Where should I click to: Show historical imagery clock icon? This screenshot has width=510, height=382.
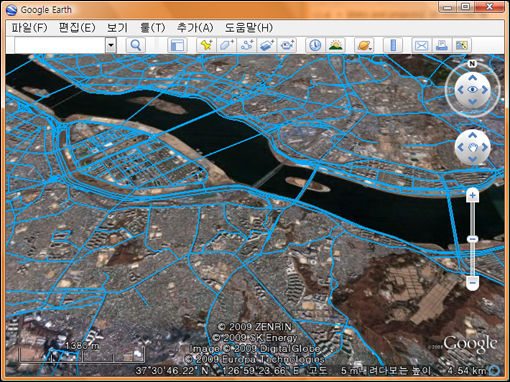(x=315, y=45)
